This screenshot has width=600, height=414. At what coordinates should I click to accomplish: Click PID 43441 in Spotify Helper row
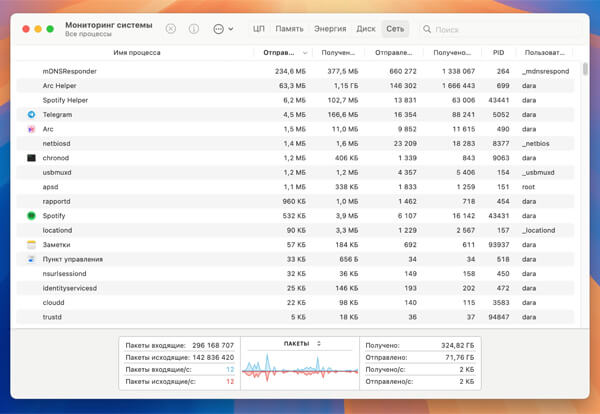[x=499, y=100]
